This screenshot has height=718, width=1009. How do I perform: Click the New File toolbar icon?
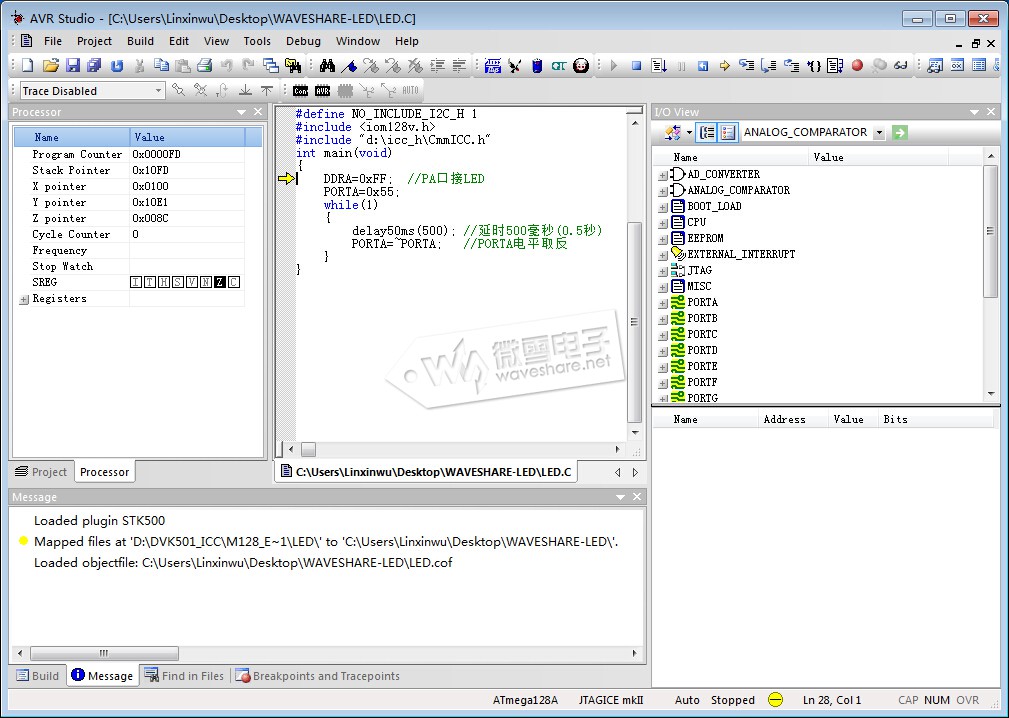27,66
